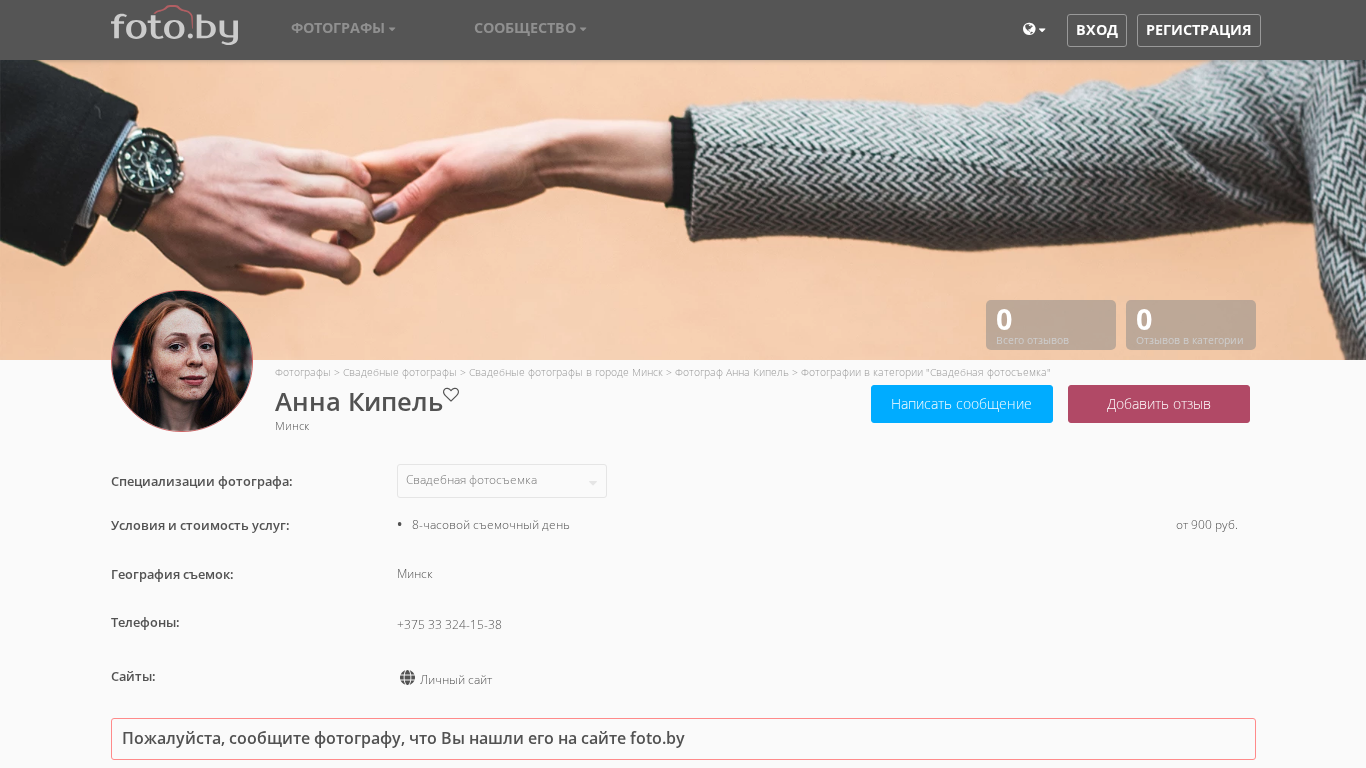
Task: Click the Отзывов в категории counter box
Action: pyautogui.click(x=1190, y=325)
